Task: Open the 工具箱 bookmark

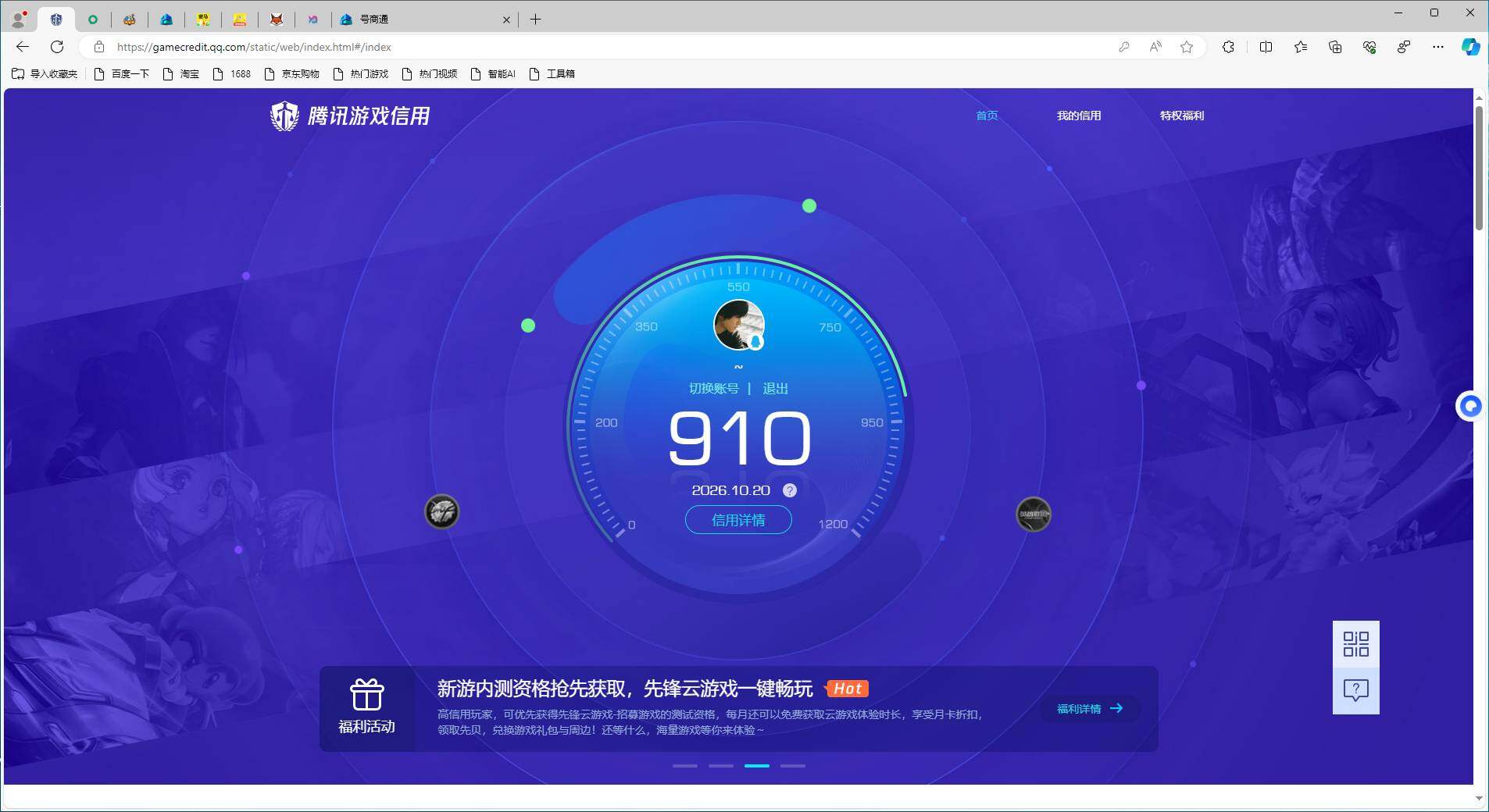Action: 552,74
